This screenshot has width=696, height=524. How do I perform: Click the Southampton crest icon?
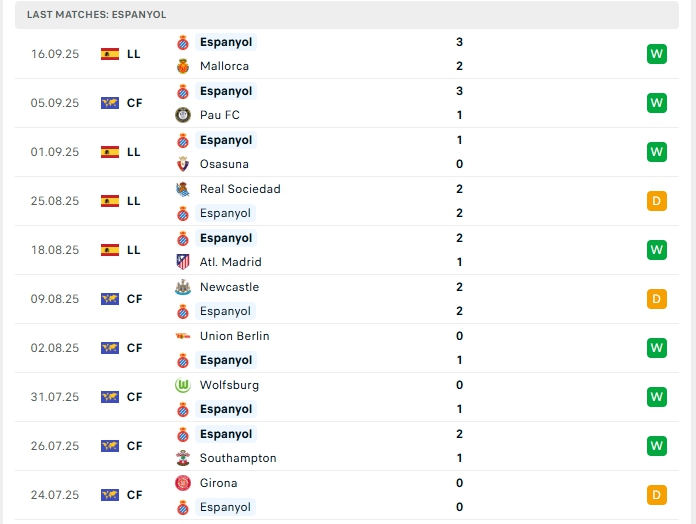tap(183, 458)
